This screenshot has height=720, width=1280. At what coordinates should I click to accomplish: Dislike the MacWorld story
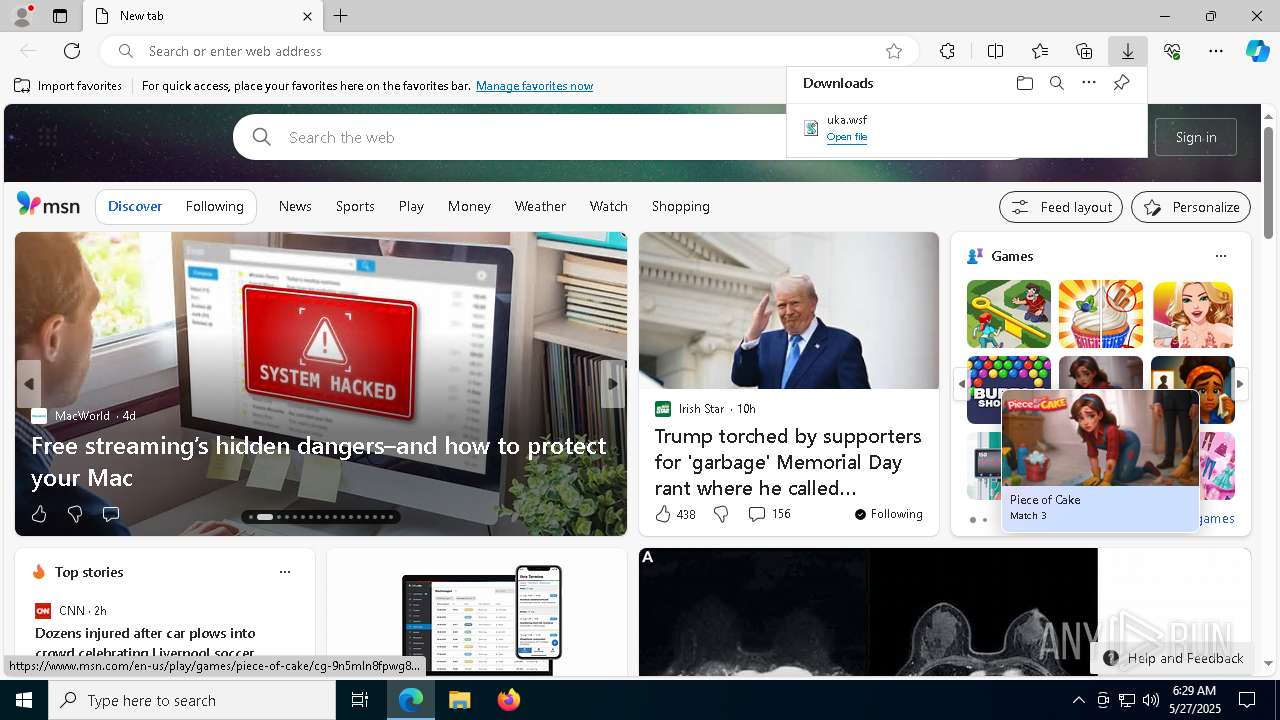point(75,514)
